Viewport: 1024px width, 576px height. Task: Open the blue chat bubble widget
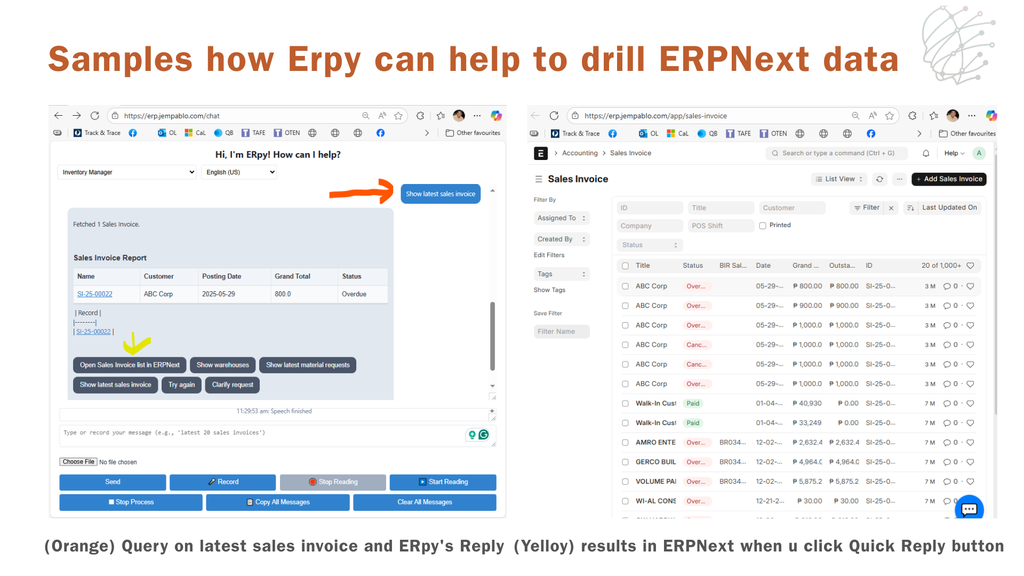(x=969, y=509)
